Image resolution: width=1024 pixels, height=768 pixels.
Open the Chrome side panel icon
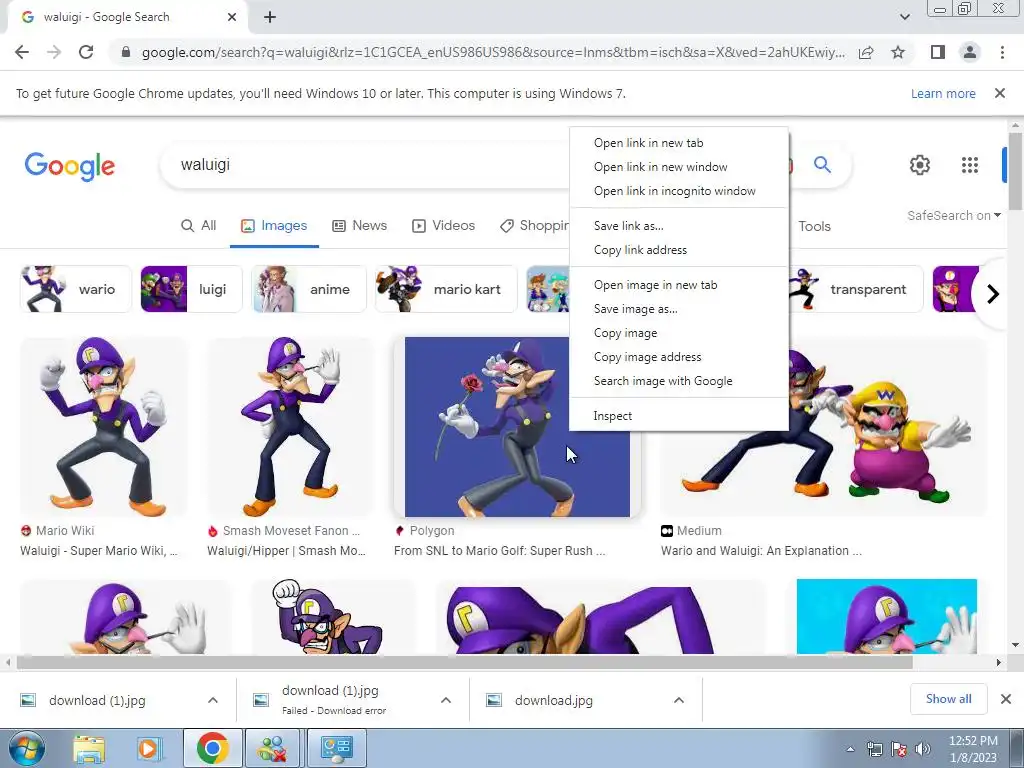(x=938, y=52)
